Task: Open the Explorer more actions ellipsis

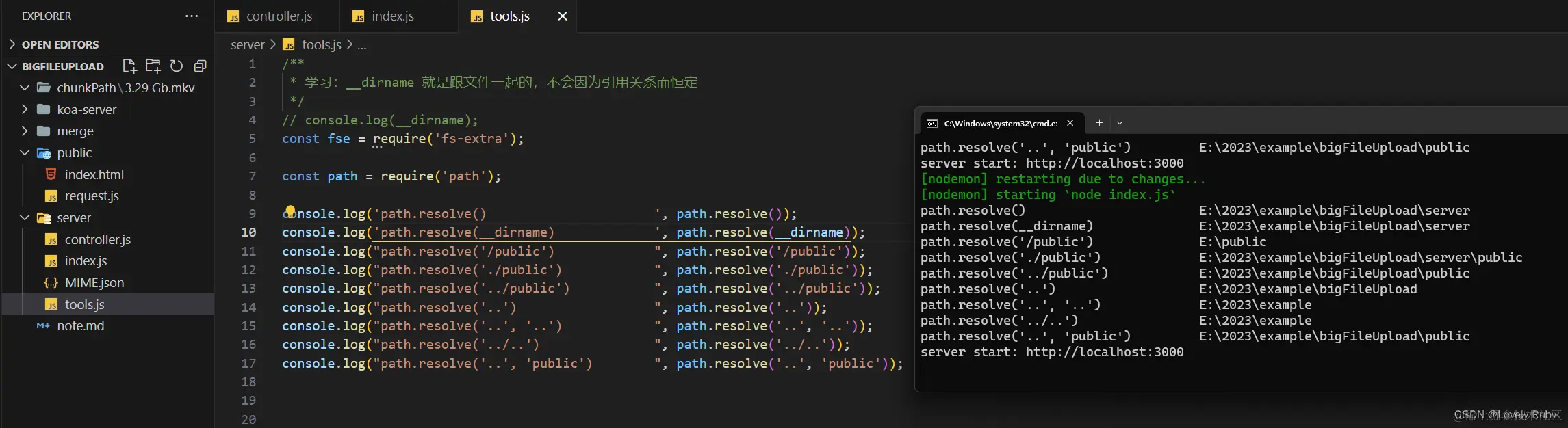Action: pos(192,16)
